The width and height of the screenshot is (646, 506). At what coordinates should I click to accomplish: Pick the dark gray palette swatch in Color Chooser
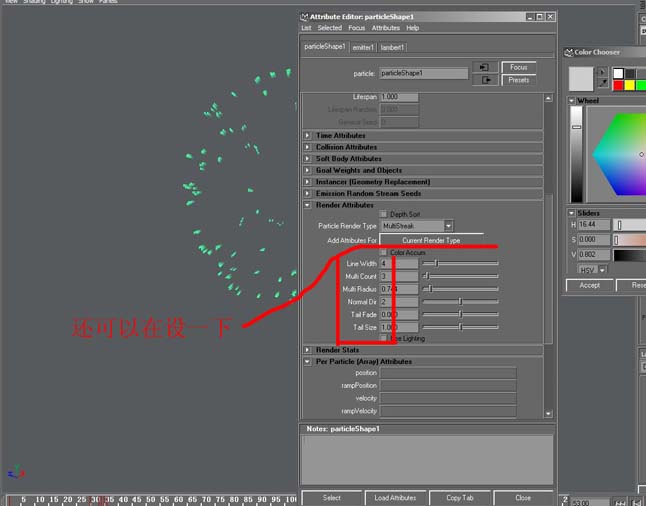tap(630, 73)
